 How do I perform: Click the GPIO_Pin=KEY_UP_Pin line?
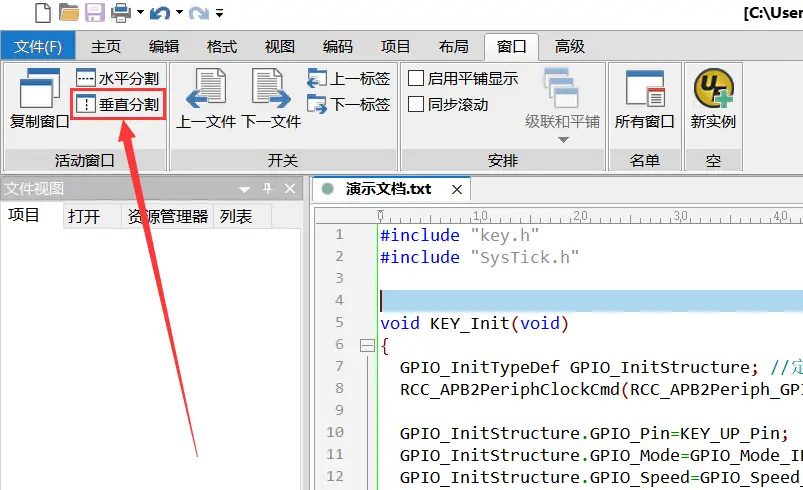pyautogui.click(x=594, y=434)
